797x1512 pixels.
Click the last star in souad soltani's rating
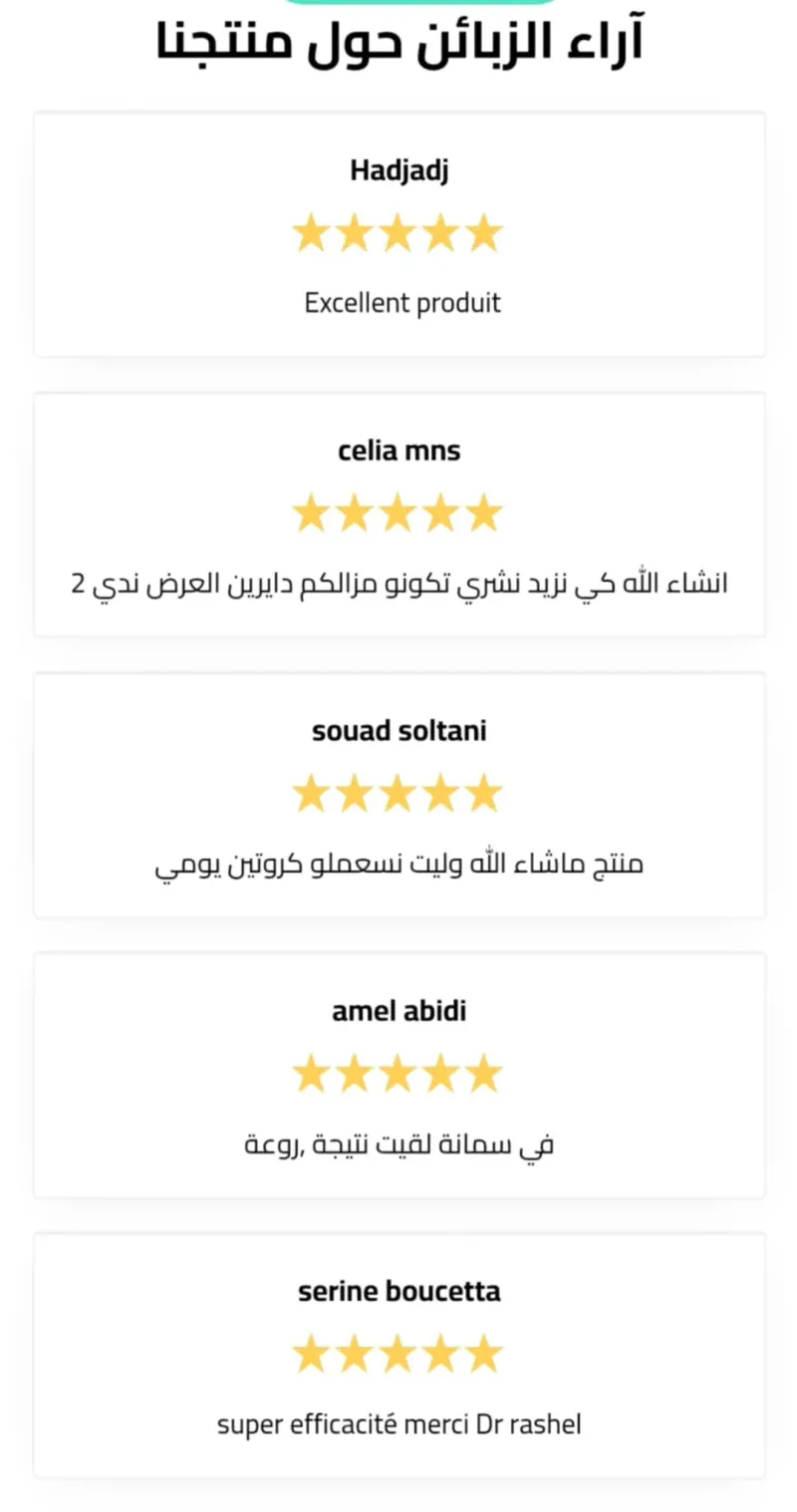coord(483,794)
